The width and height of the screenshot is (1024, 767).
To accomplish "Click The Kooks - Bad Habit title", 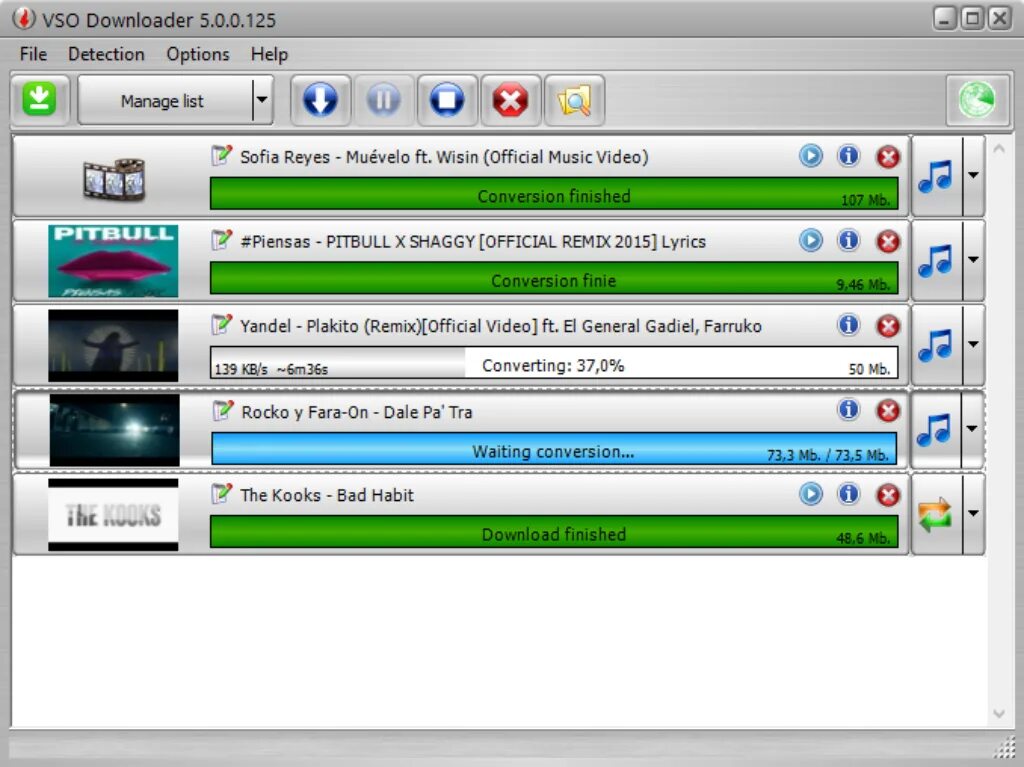I will 327,495.
